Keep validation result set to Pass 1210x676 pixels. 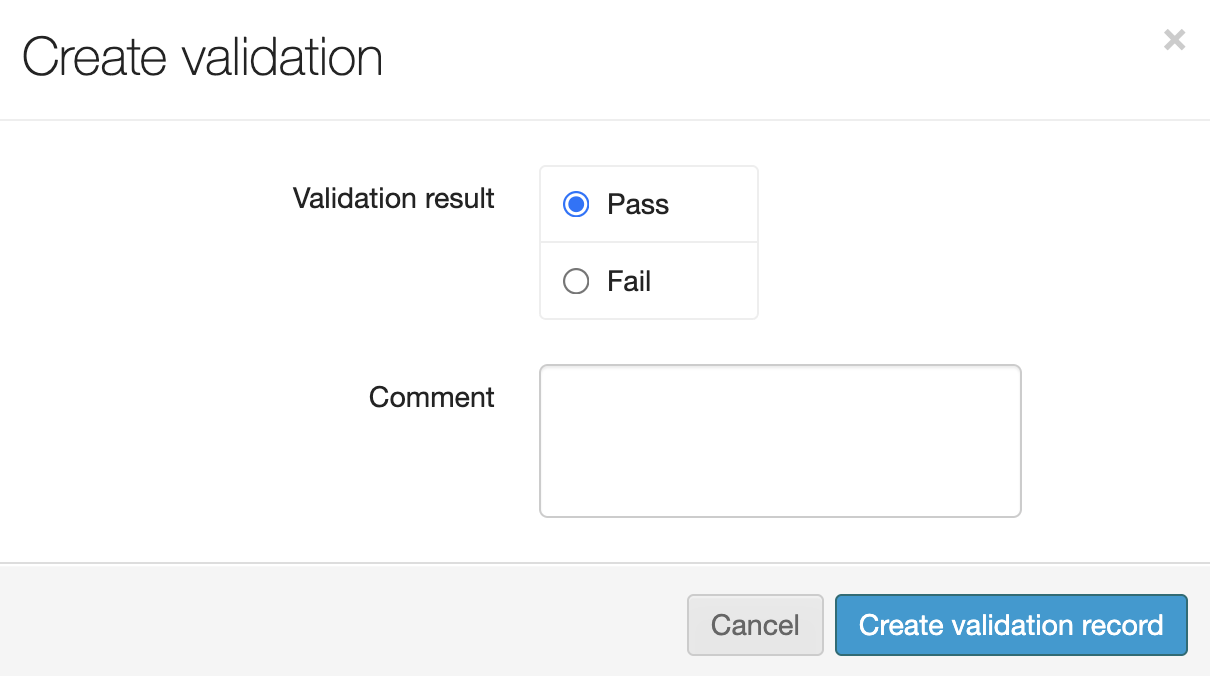pos(576,204)
